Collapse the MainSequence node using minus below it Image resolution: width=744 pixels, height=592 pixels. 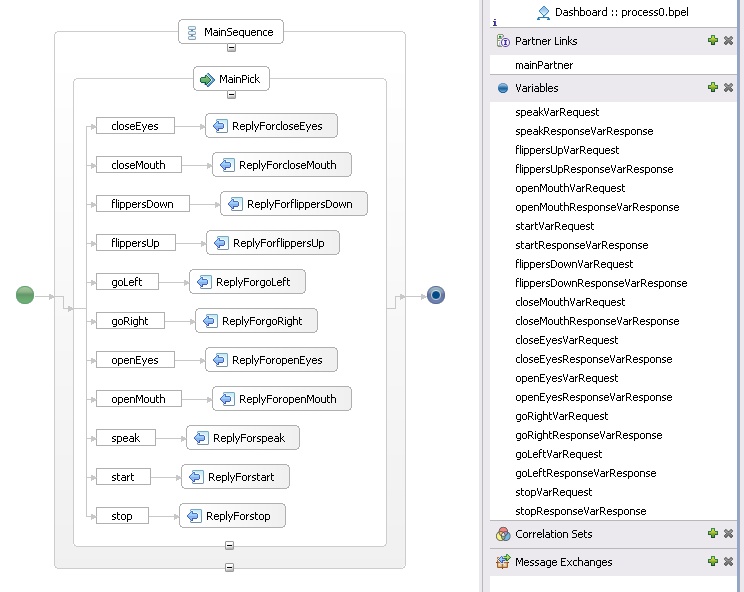coord(231,47)
